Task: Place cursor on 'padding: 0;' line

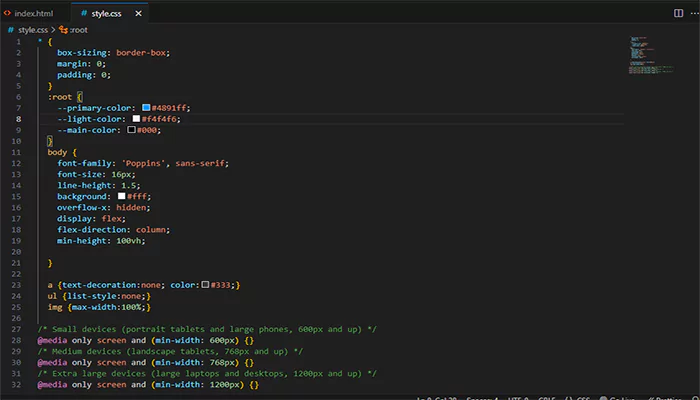Action: coord(83,75)
